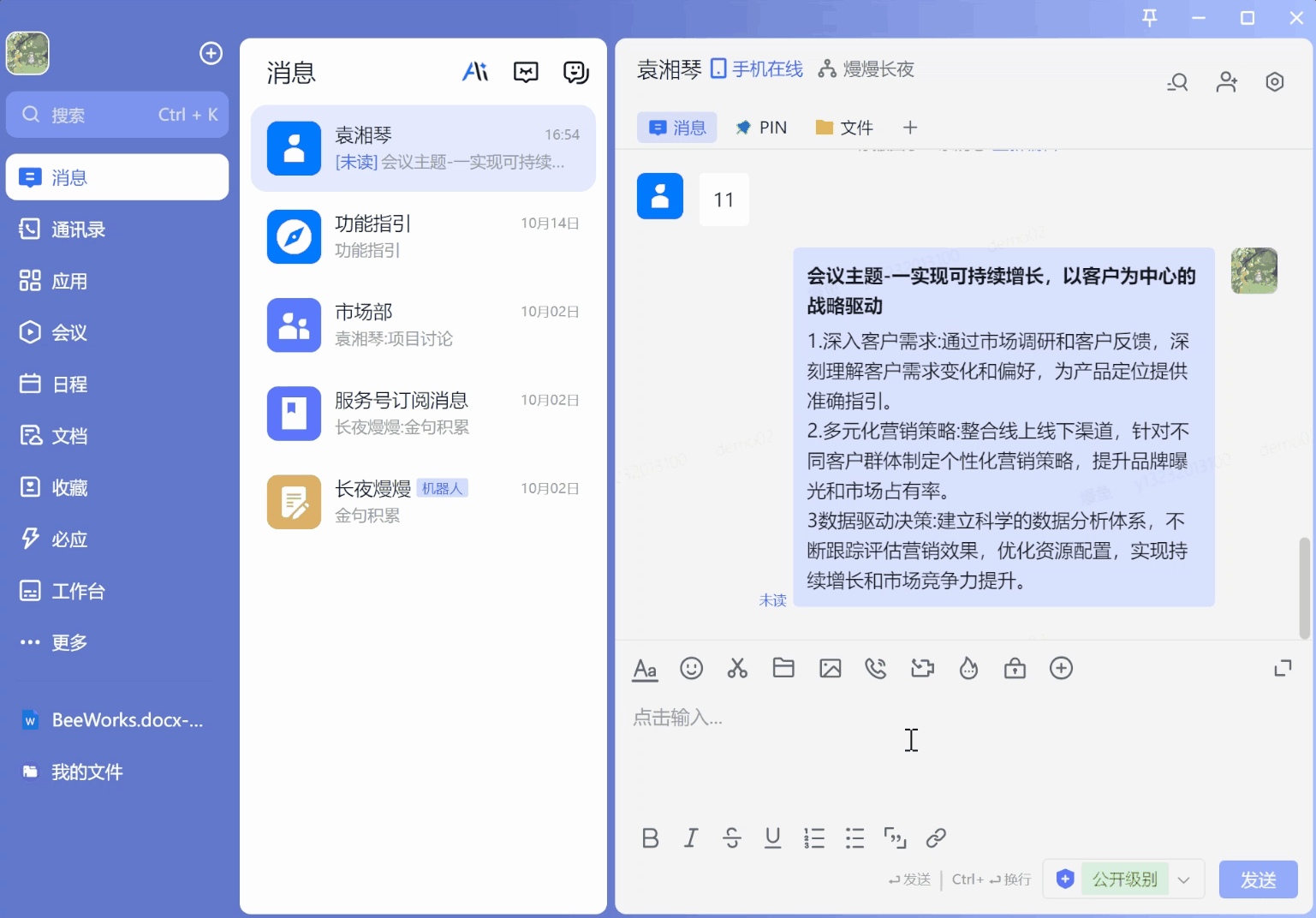Search chat history with the magnifier icon

coord(1178,82)
